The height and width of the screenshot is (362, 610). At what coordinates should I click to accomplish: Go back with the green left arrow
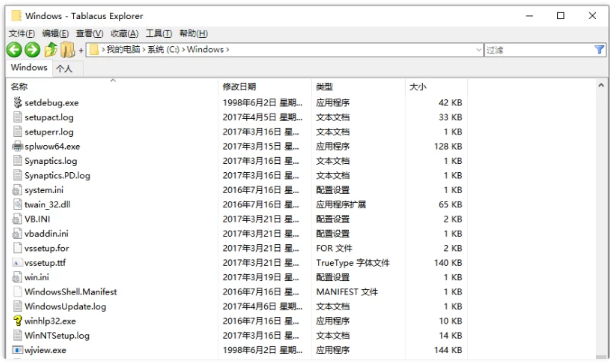click(14, 50)
